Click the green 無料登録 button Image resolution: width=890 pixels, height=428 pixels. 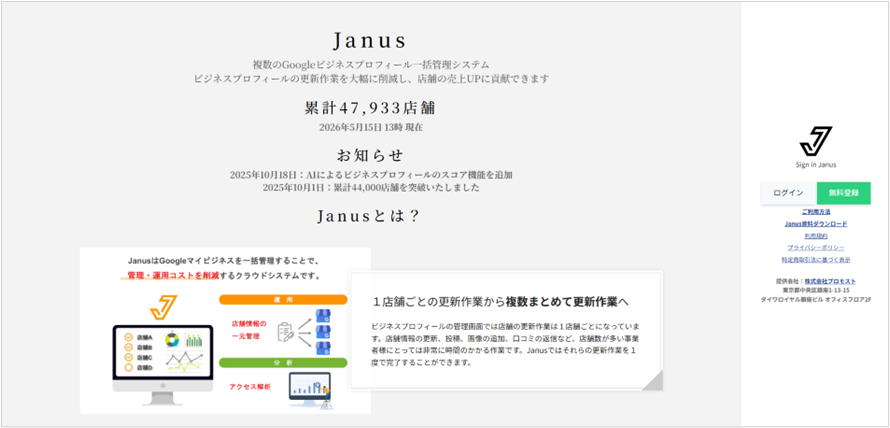[x=843, y=193]
